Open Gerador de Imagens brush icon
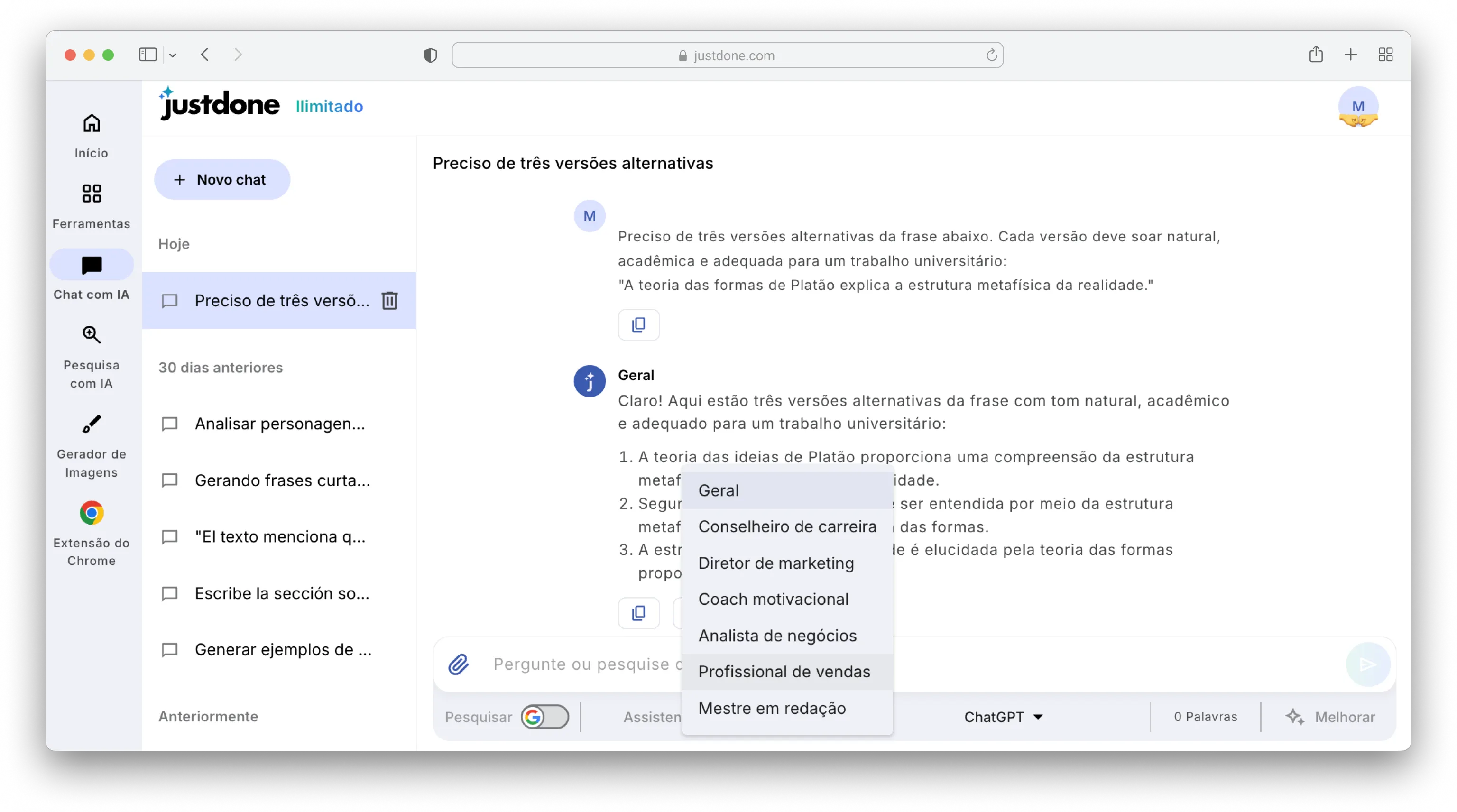 [x=91, y=424]
